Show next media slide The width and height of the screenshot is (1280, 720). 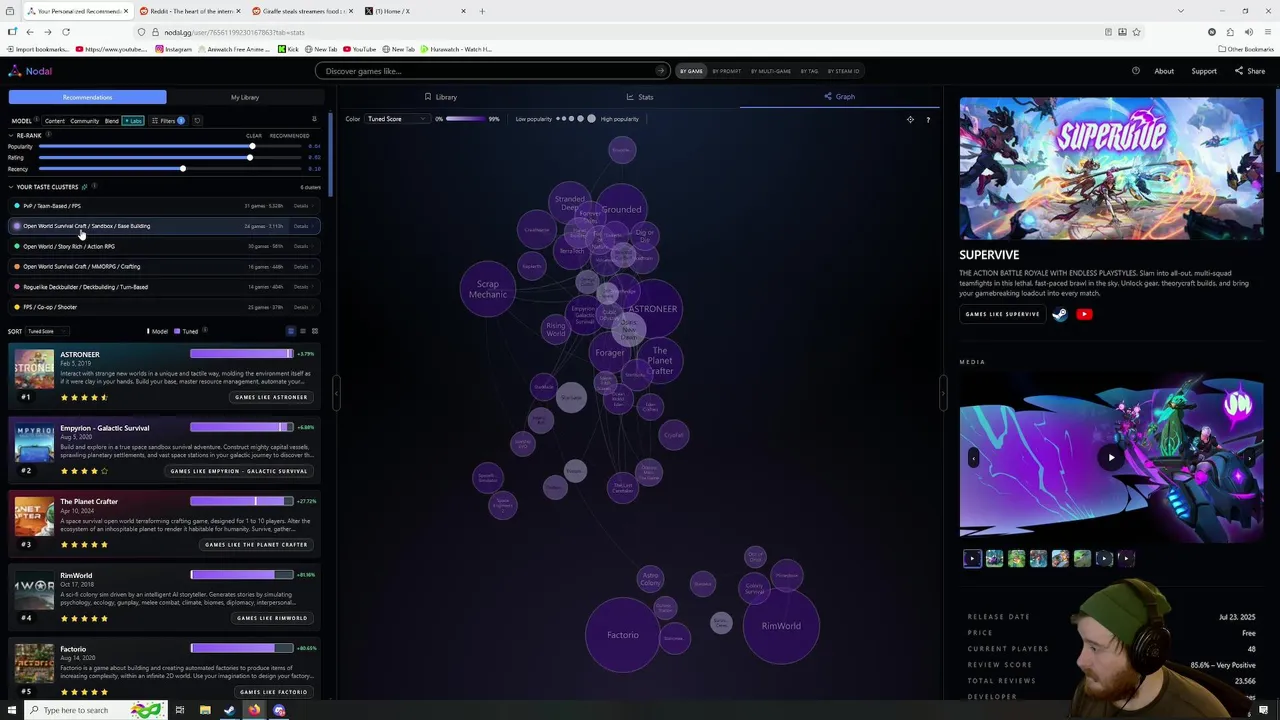pos(1249,458)
